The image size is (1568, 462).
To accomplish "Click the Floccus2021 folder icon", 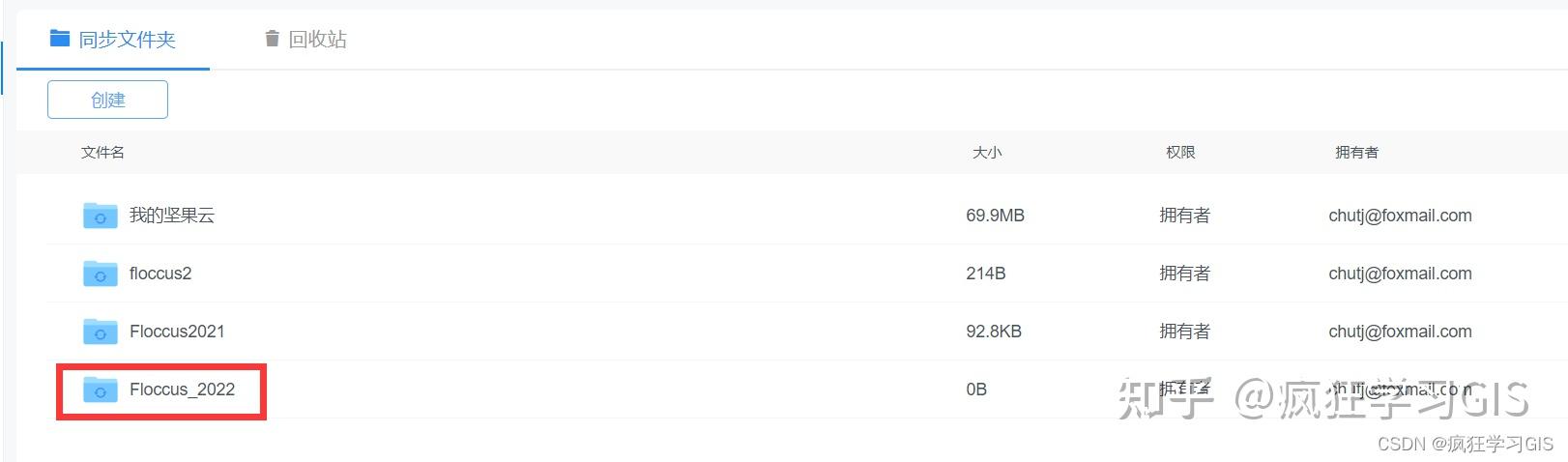I will tap(101, 332).
